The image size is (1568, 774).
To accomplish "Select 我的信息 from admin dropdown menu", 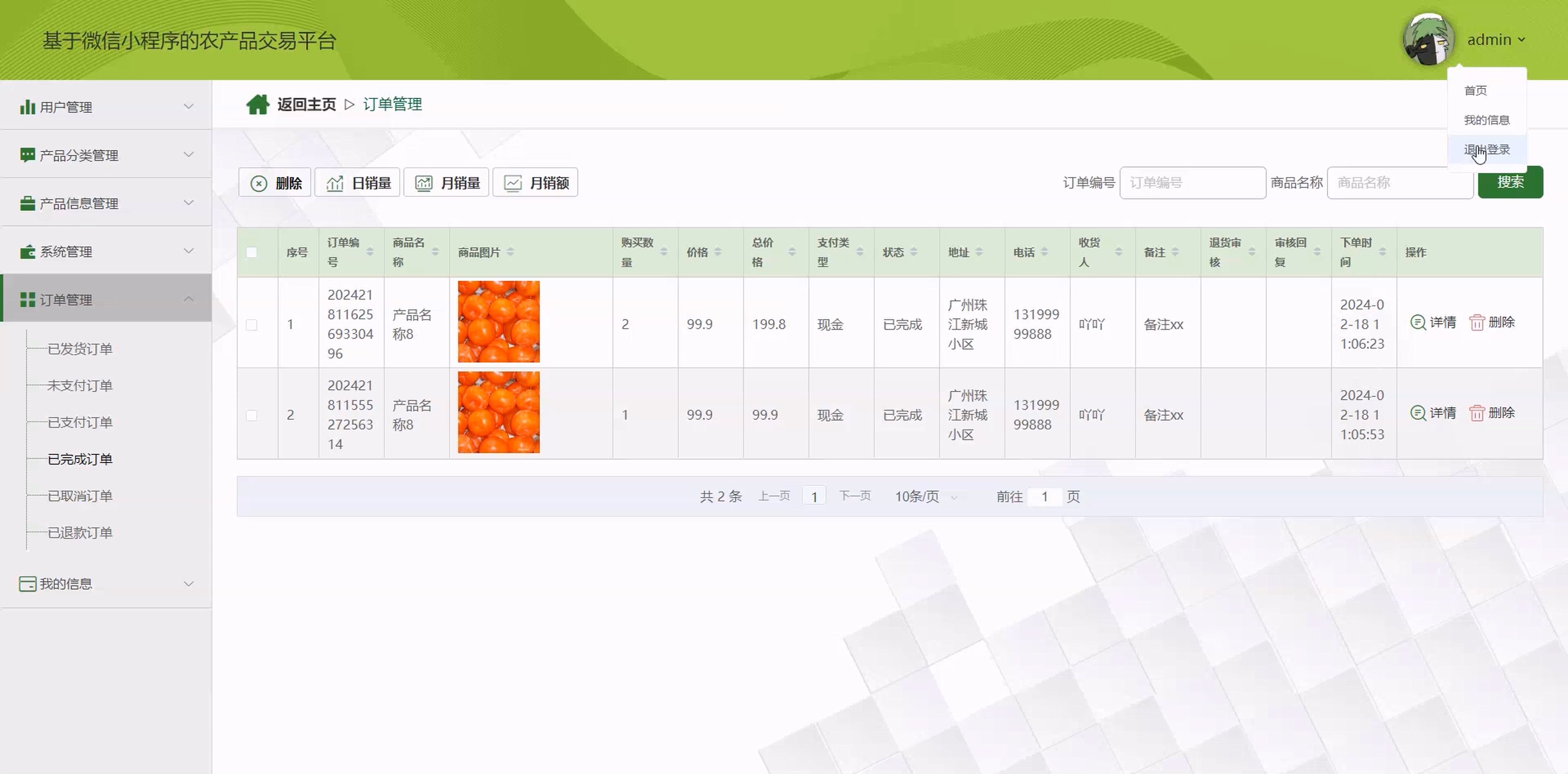I will (1487, 120).
